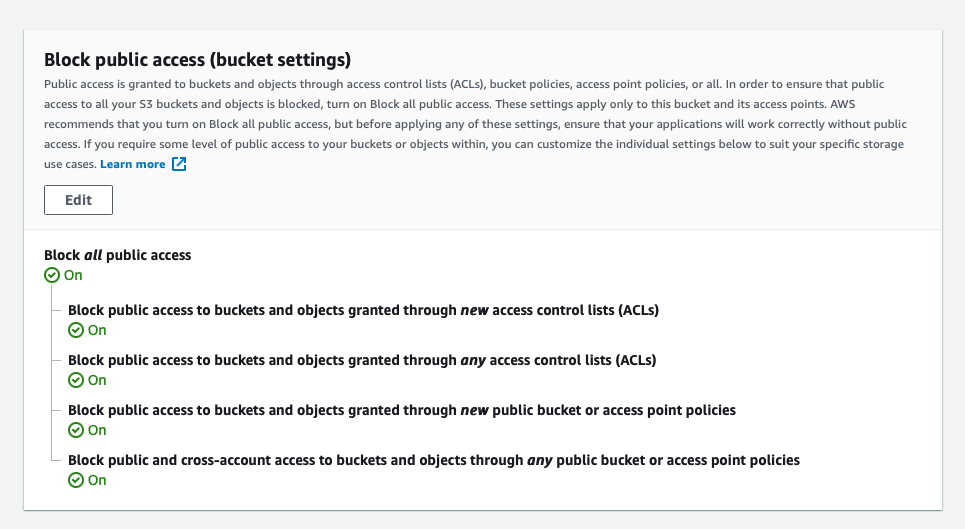Click the Edit button

pos(78,200)
